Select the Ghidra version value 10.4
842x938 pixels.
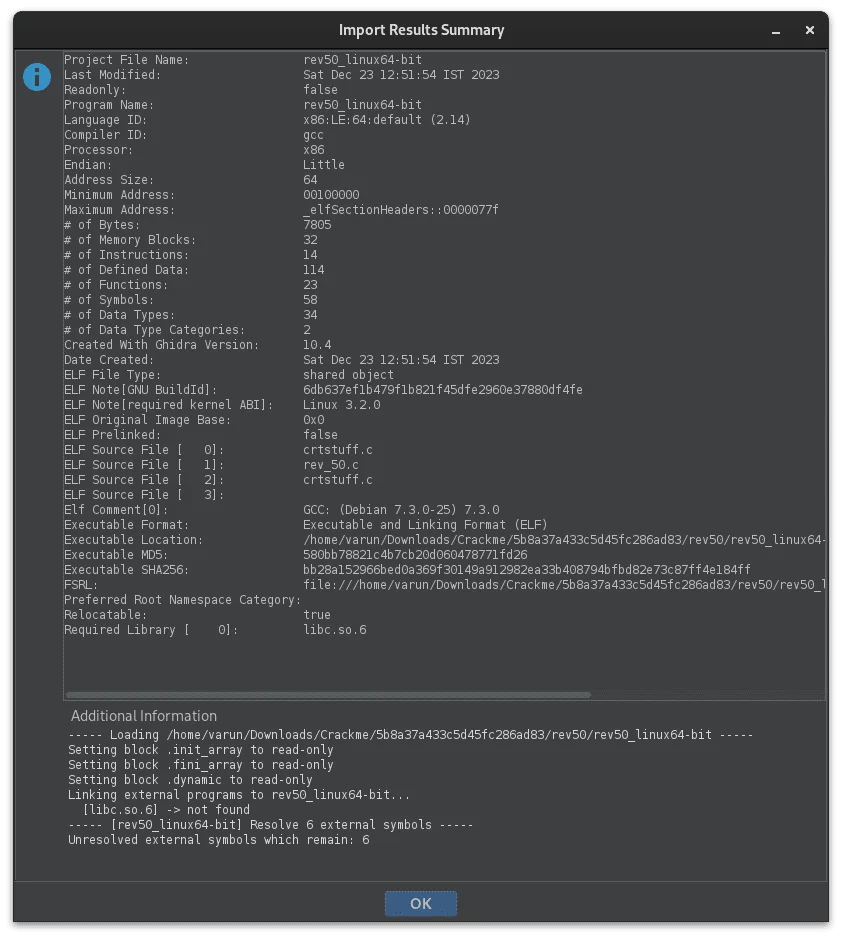pos(317,345)
